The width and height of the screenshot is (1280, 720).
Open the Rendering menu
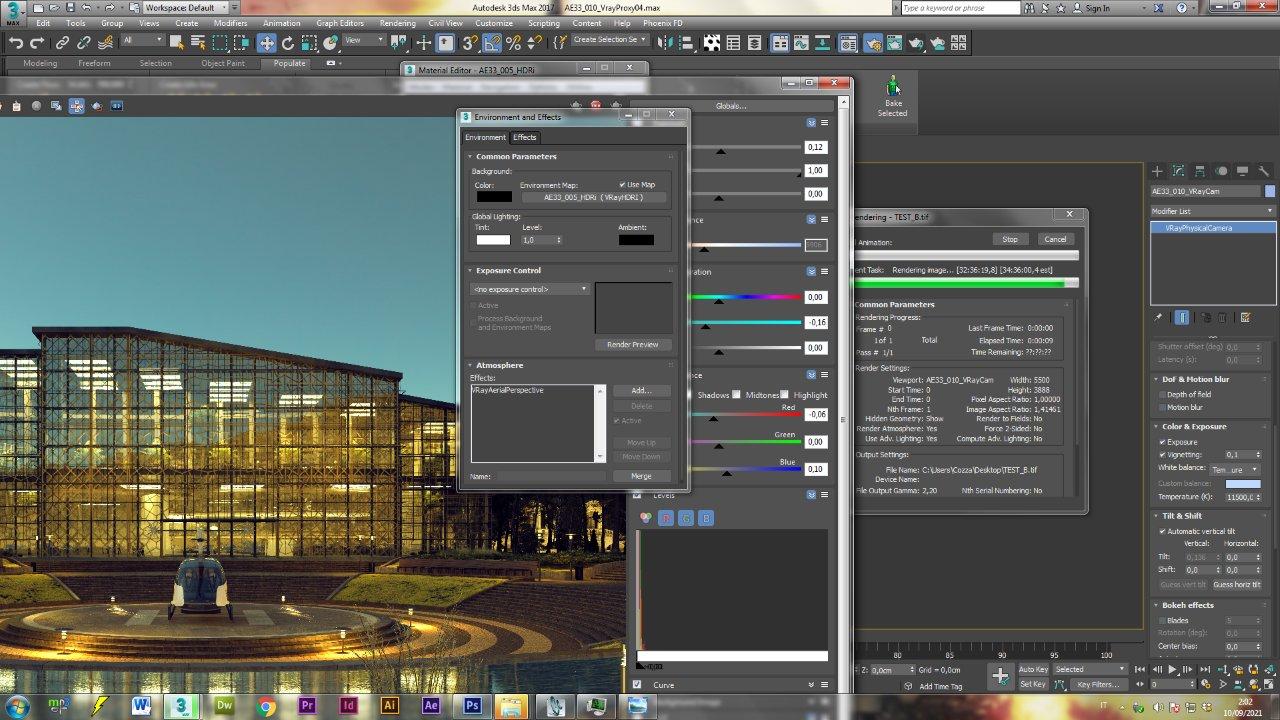click(x=397, y=23)
